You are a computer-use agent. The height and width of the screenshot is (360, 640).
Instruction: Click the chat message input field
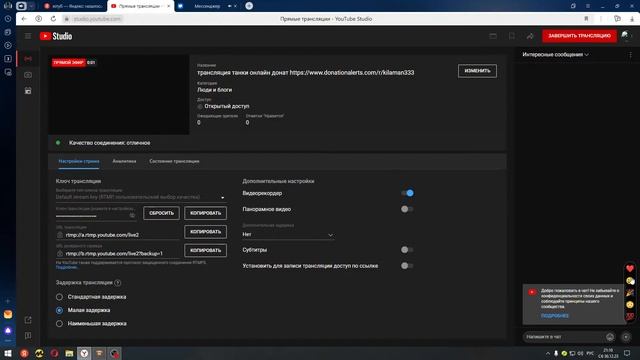coord(563,337)
